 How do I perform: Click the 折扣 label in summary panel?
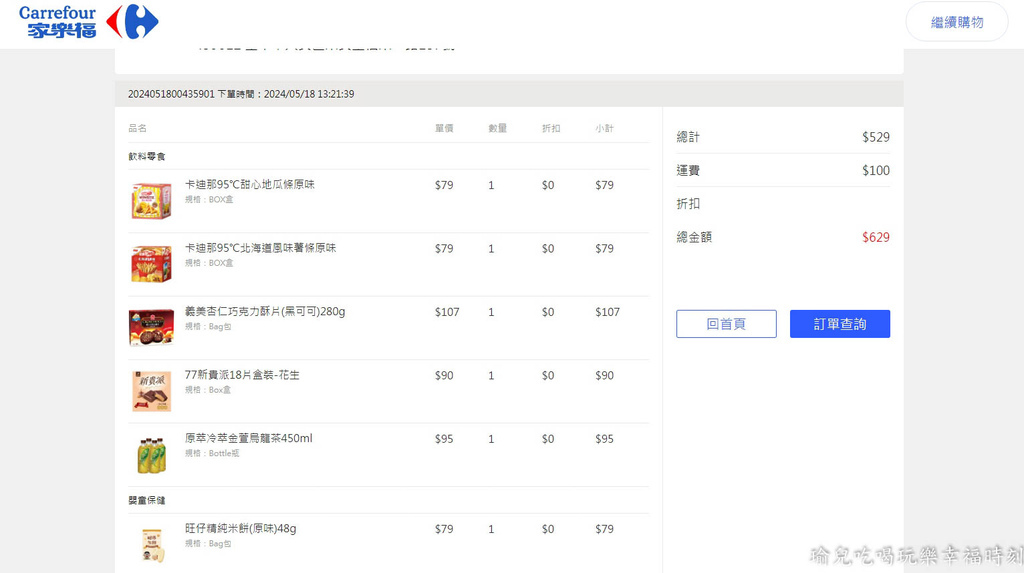[688, 204]
